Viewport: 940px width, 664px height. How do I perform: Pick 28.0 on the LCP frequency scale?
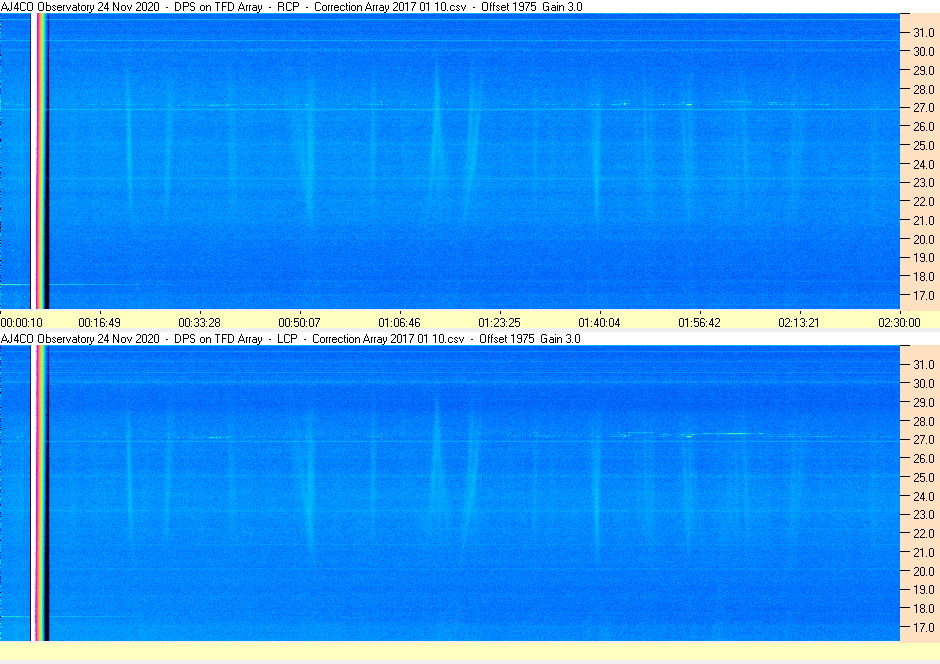924,421
